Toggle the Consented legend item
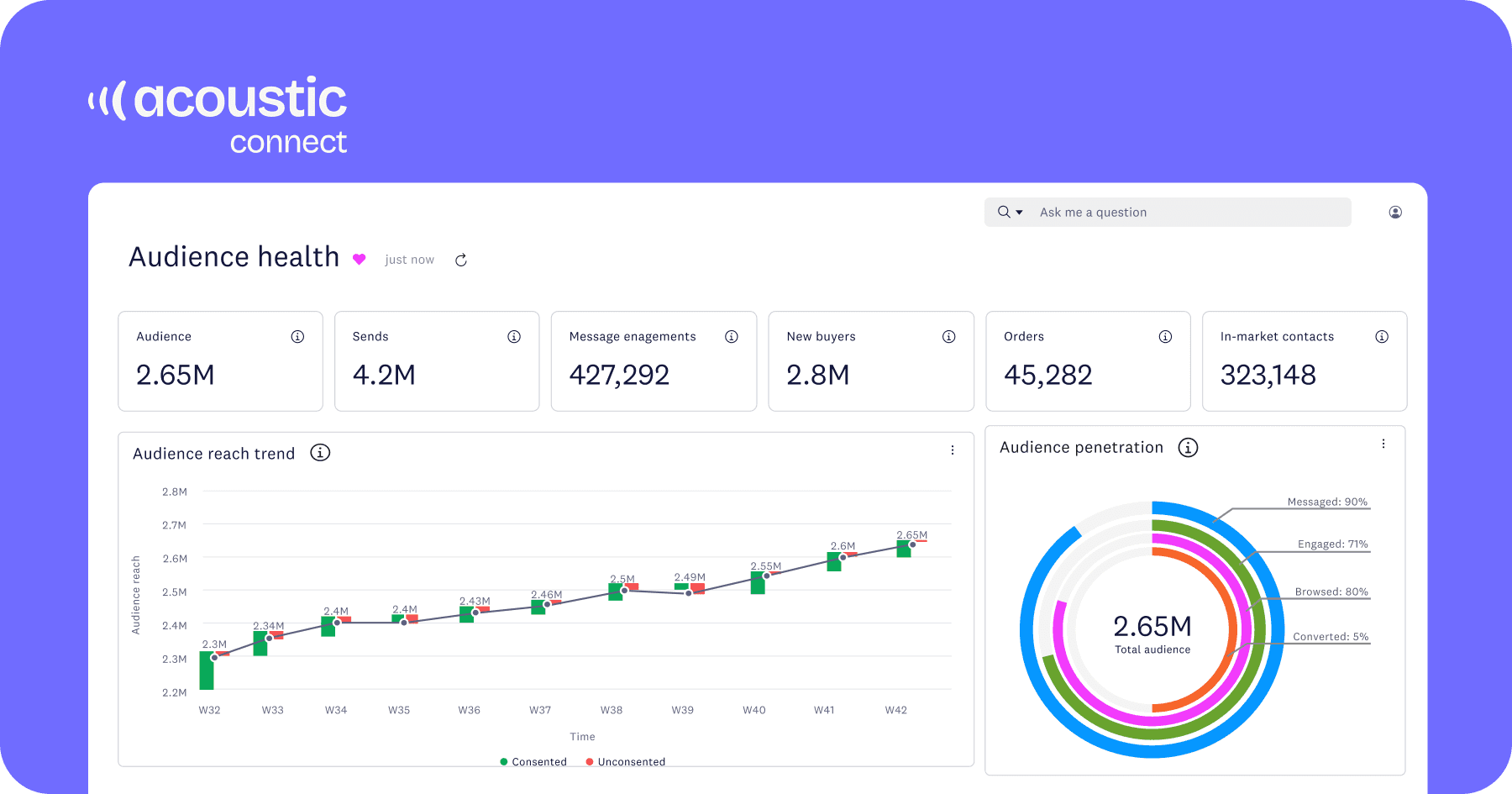 point(533,761)
